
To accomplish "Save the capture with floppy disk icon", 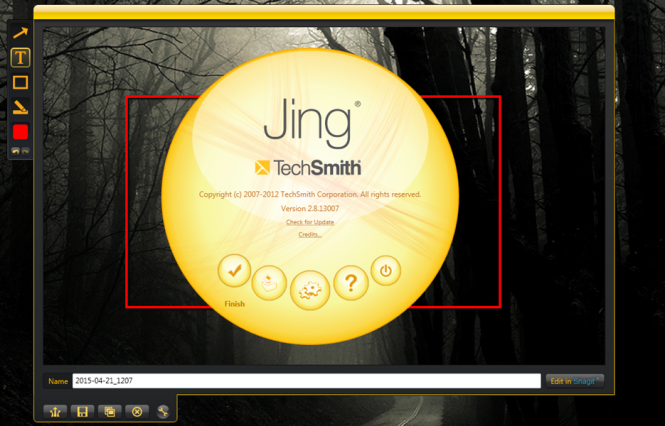I will click(x=82, y=412).
